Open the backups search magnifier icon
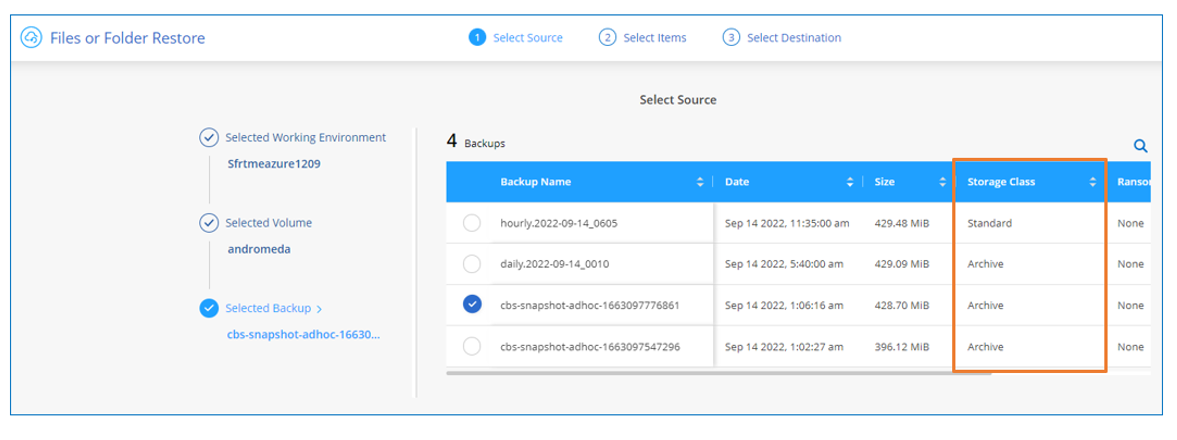 [x=1139, y=146]
